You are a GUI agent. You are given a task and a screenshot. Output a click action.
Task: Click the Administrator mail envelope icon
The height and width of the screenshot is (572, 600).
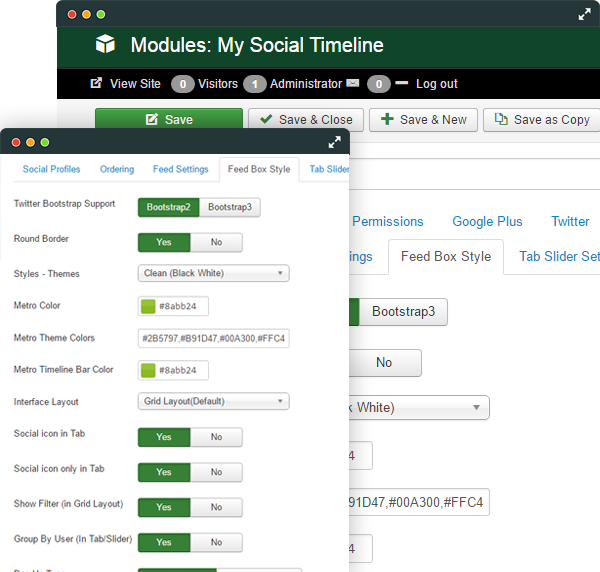pyautogui.click(x=352, y=83)
